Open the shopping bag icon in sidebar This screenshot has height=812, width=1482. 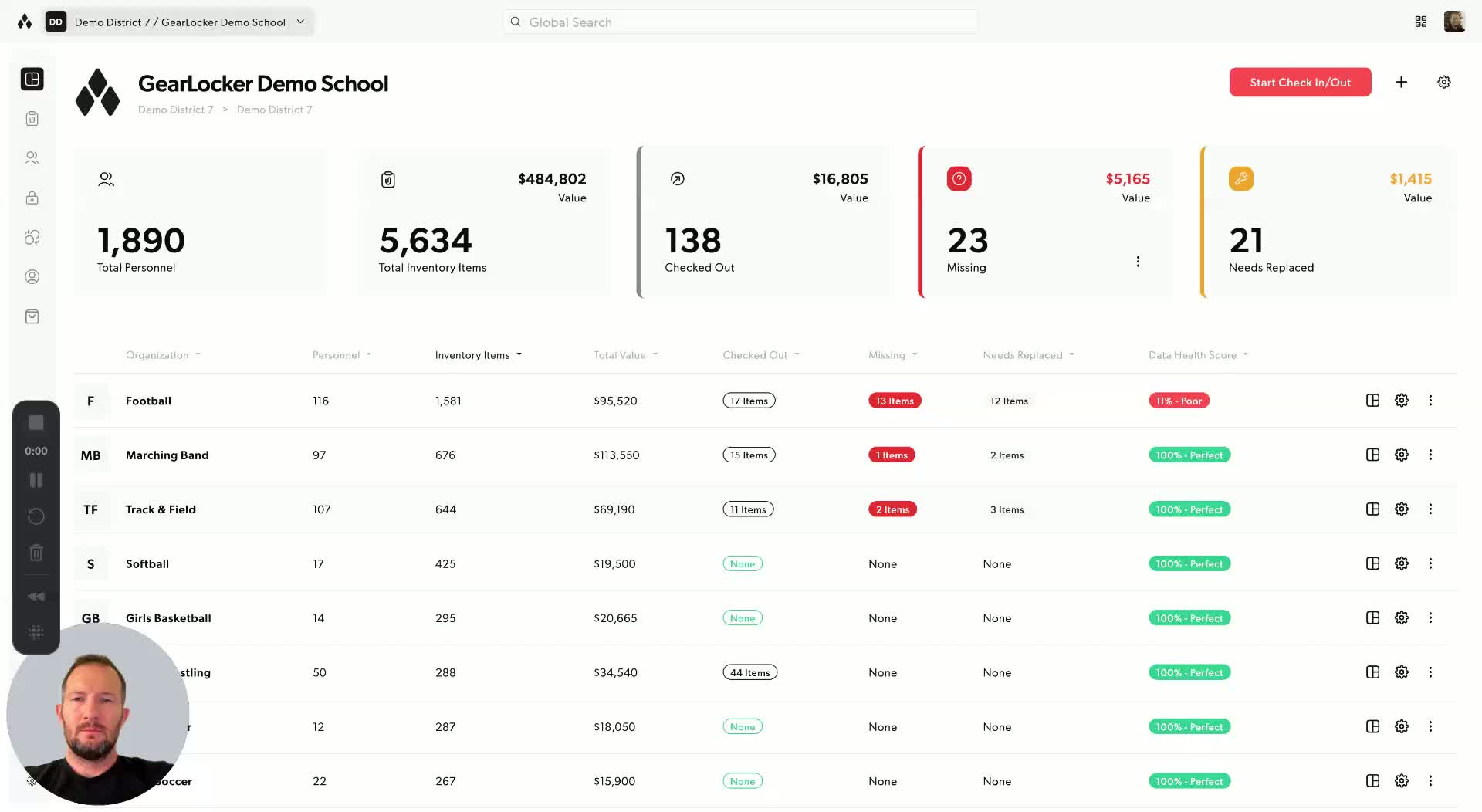click(32, 316)
